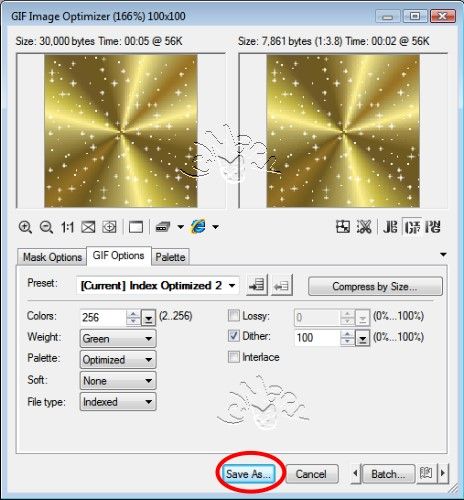
Task: Preview in Internet Explorer browser icon
Action: 198,227
